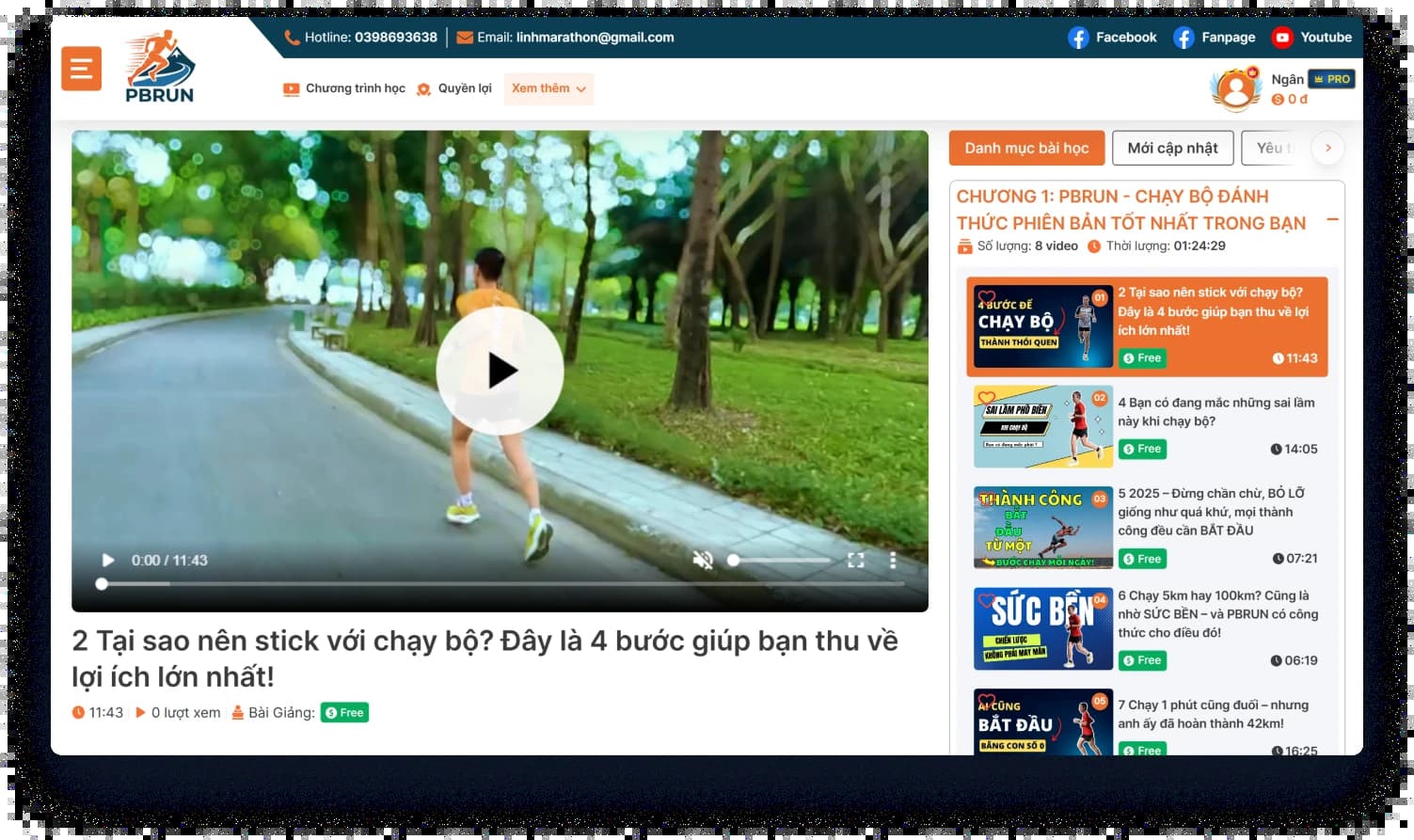Click Free badge on lesson 04

pos(1142,660)
